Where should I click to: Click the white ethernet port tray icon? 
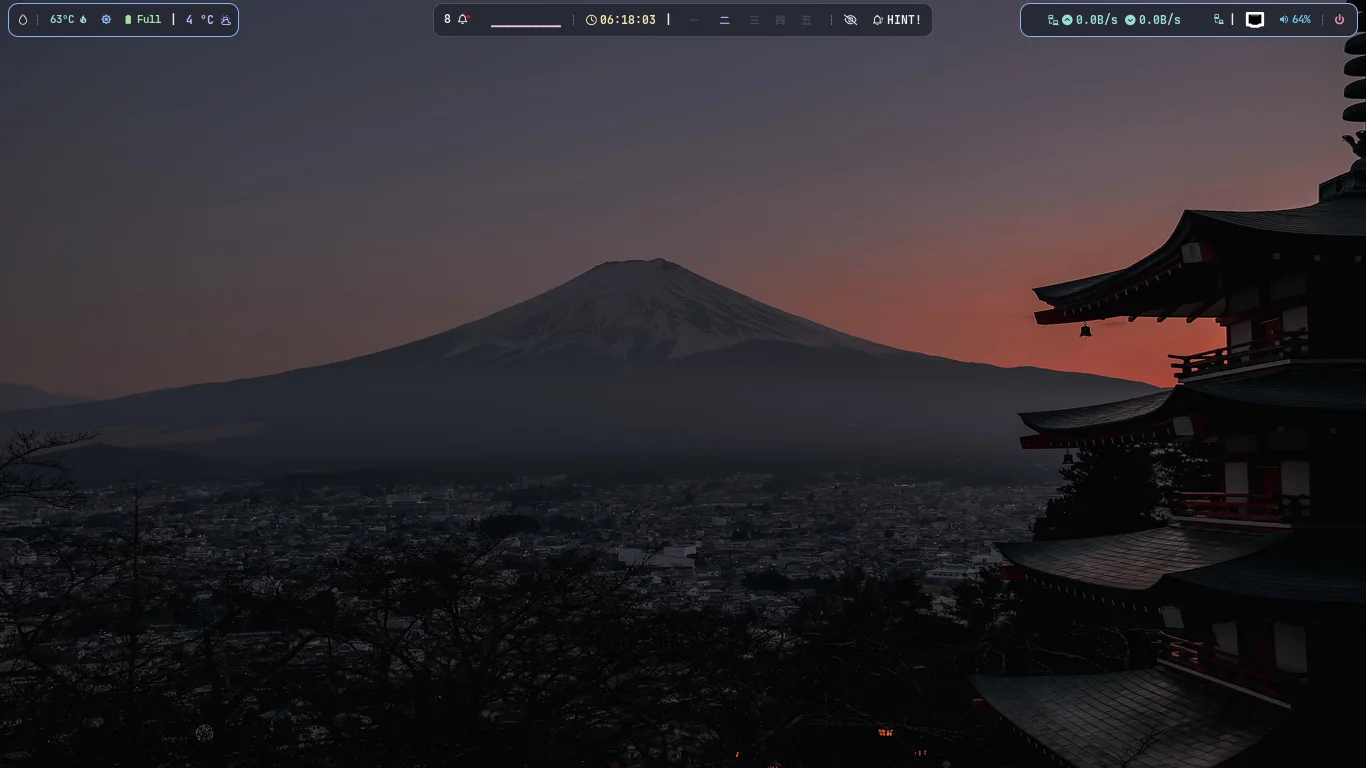tap(1255, 20)
